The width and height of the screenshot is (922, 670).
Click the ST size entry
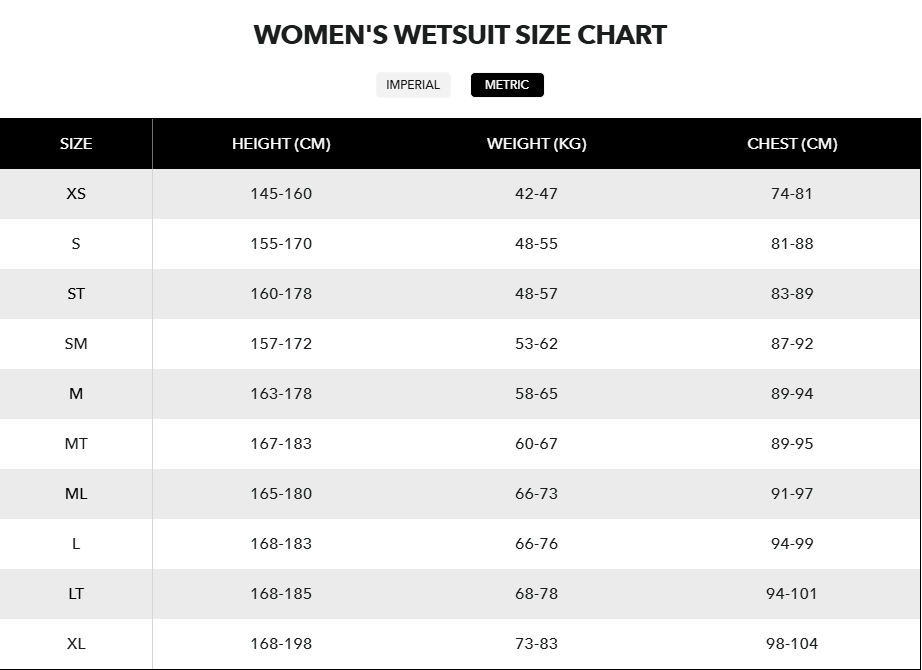(75, 294)
